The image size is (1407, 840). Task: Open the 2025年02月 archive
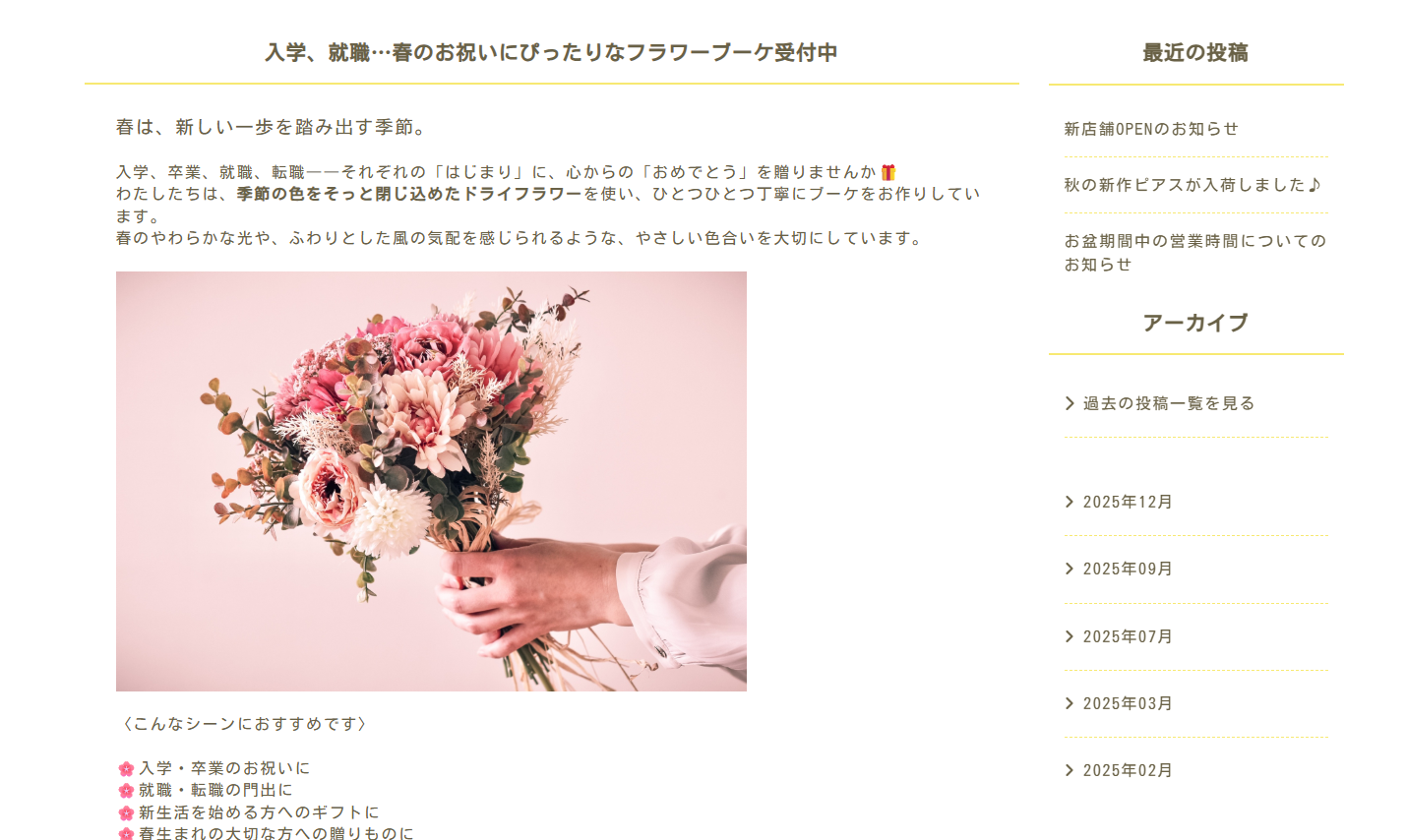point(1128,770)
